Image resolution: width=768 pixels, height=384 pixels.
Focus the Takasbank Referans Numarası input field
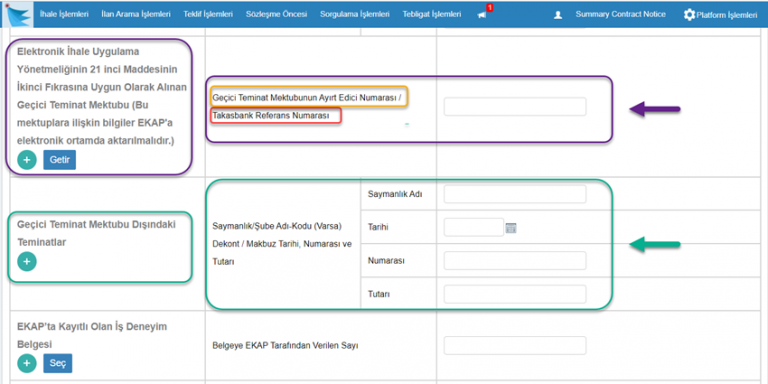tap(515, 107)
